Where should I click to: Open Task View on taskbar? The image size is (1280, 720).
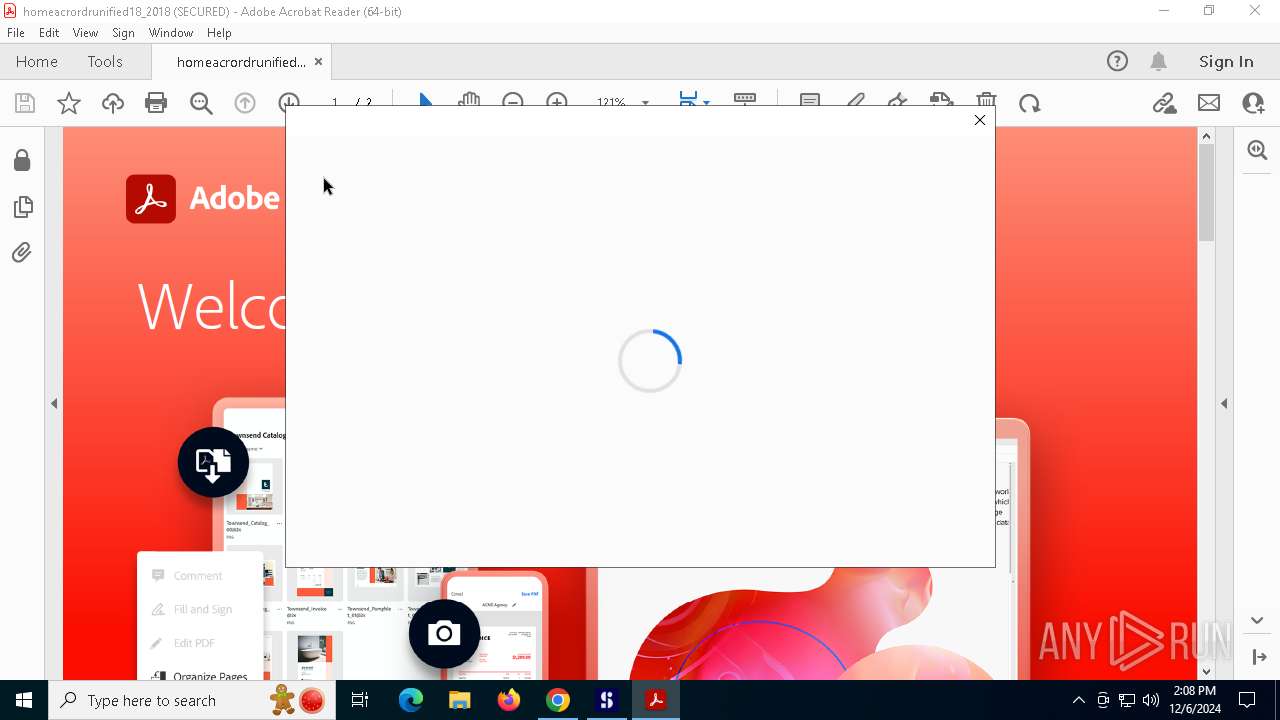pos(360,700)
